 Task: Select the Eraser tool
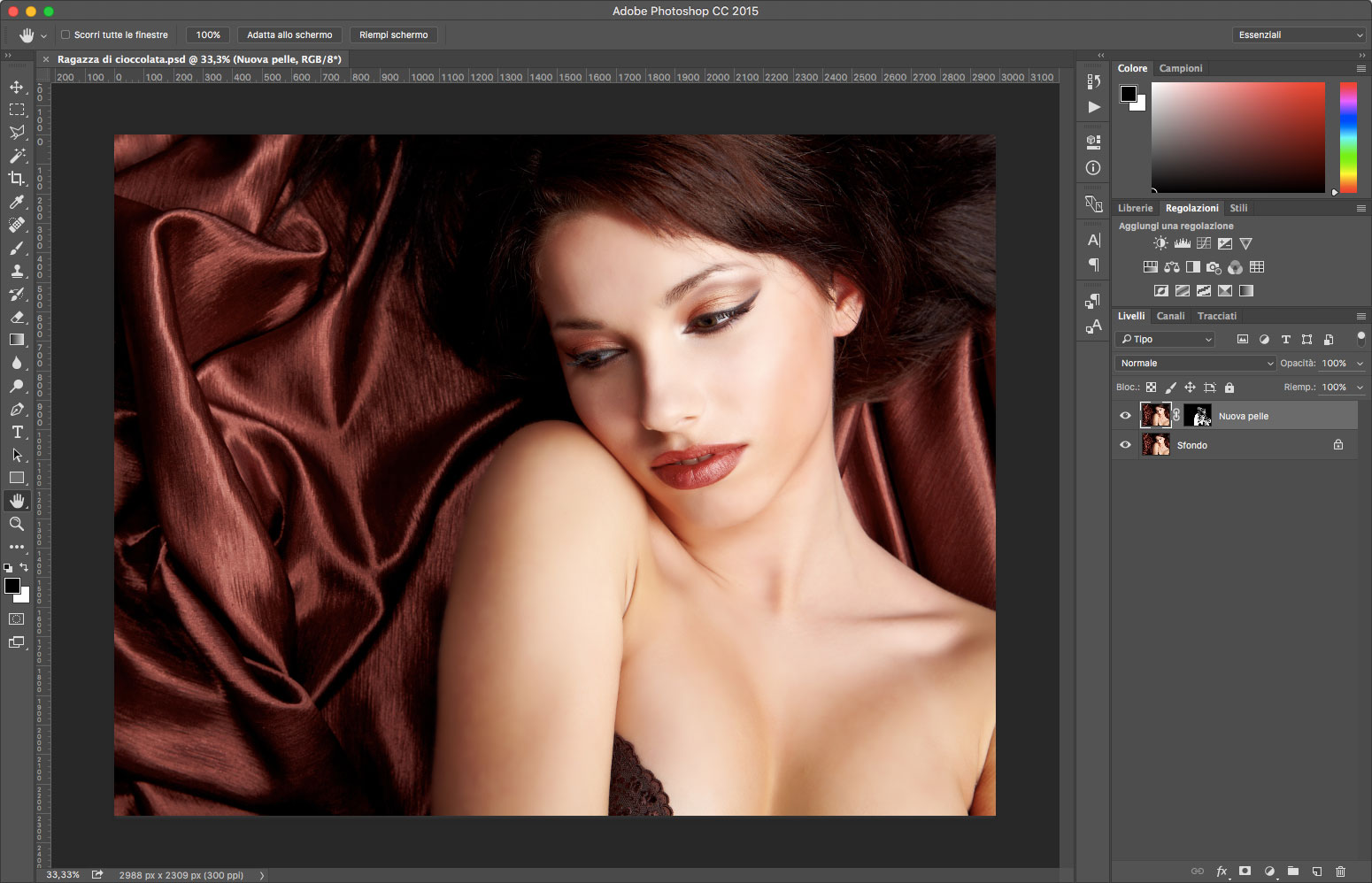click(x=17, y=317)
